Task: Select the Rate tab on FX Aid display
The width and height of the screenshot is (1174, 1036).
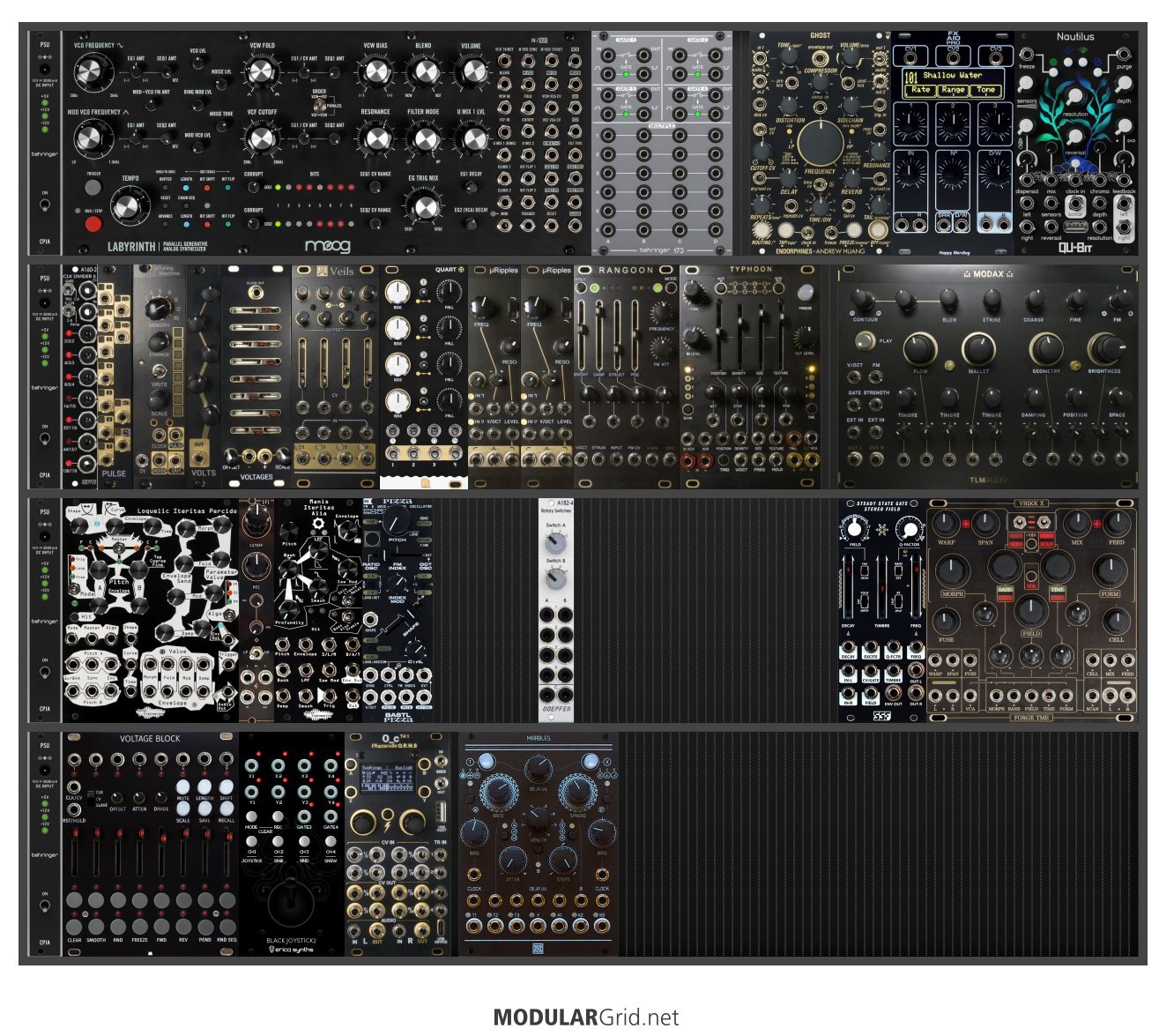Action: [920, 90]
